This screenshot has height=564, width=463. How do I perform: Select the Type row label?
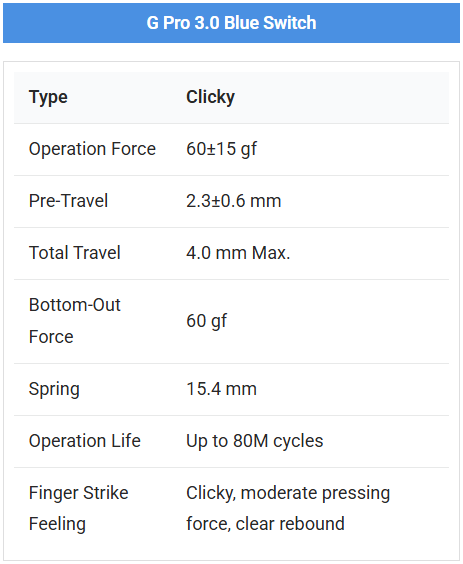48,97
